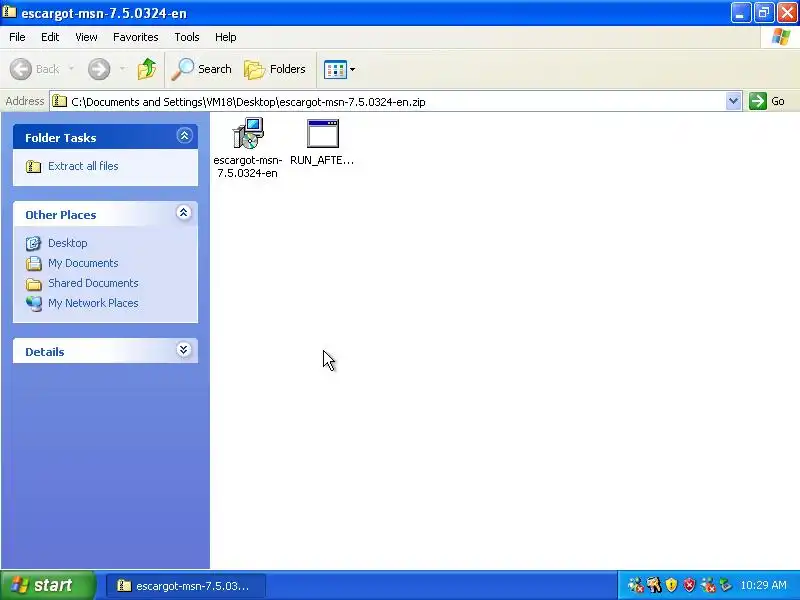Select the RUN_AFTE... file icon
800x600 pixels.
point(322,134)
